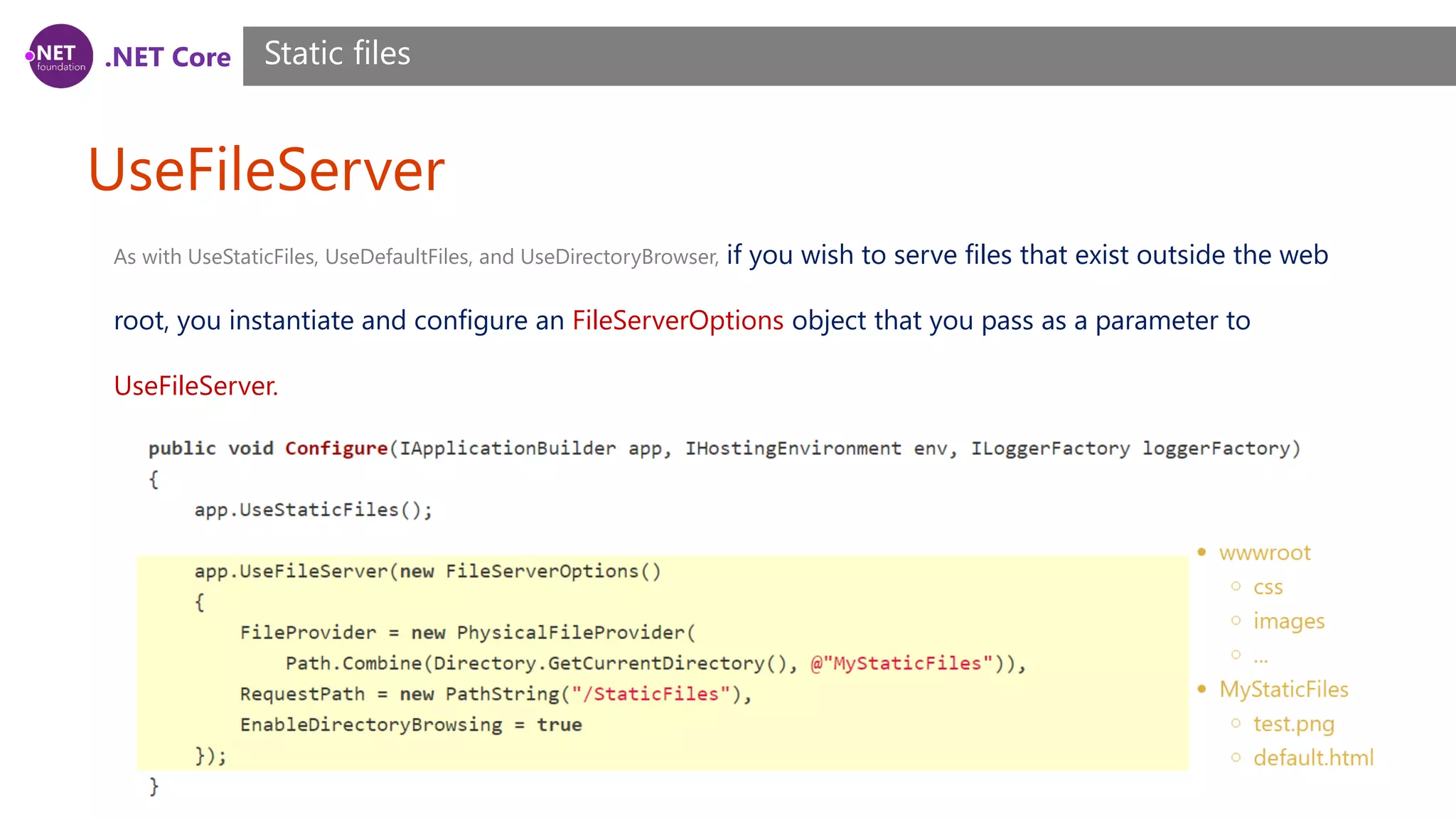
Task: Select the MyStaticFiles folder item
Action: pyautogui.click(x=1283, y=690)
